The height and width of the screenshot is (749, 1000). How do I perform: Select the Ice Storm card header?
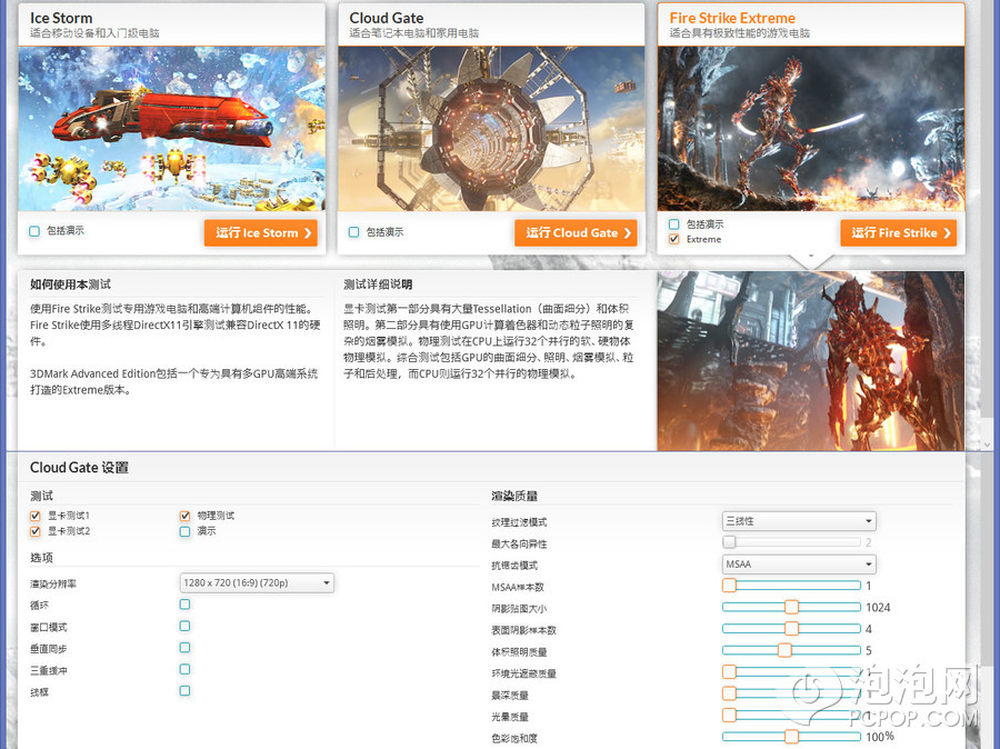click(x=172, y=24)
